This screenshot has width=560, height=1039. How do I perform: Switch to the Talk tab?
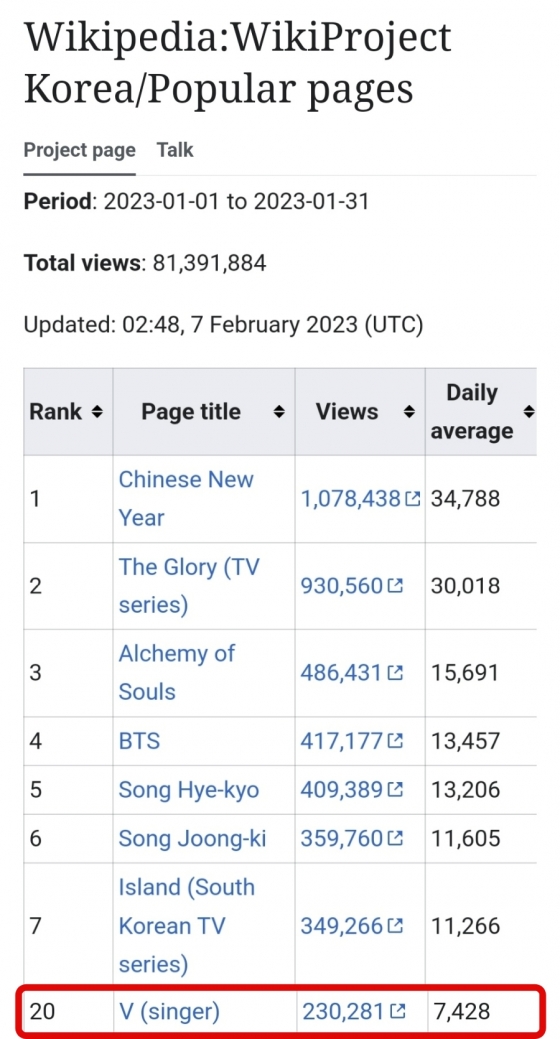point(175,150)
